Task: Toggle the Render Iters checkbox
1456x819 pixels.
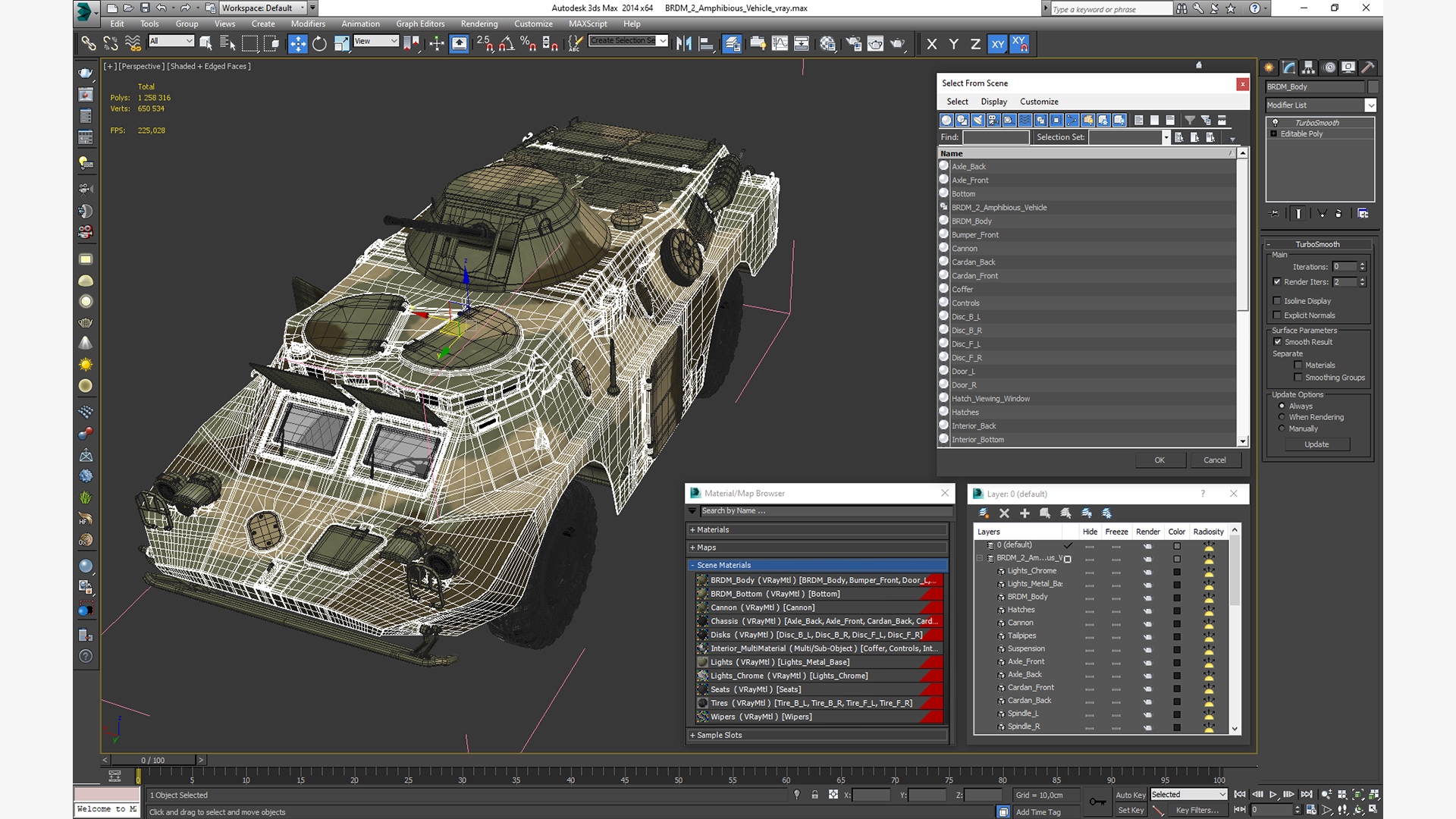Action: pyautogui.click(x=1277, y=282)
